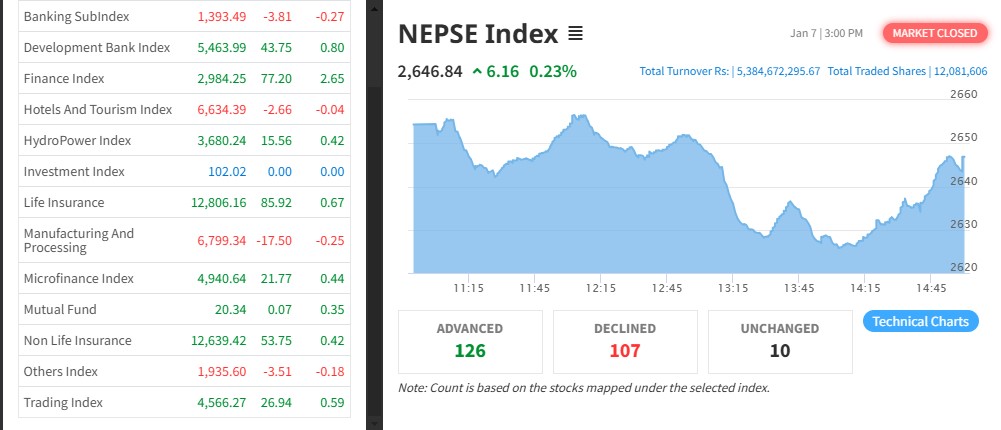Click the green up-arrow change indicator
Screen dimensions: 1001x430
[477, 71]
